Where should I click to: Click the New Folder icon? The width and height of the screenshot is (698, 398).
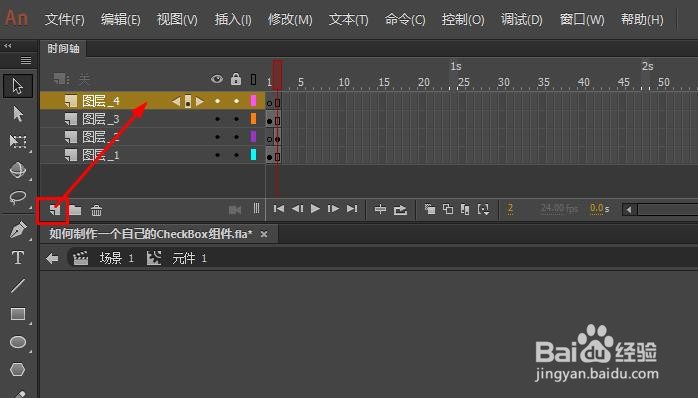tap(75, 210)
